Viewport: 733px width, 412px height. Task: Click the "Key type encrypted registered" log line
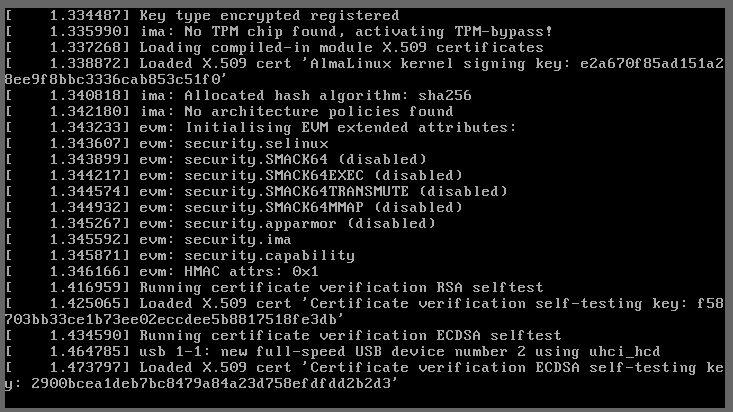[268, 15]
